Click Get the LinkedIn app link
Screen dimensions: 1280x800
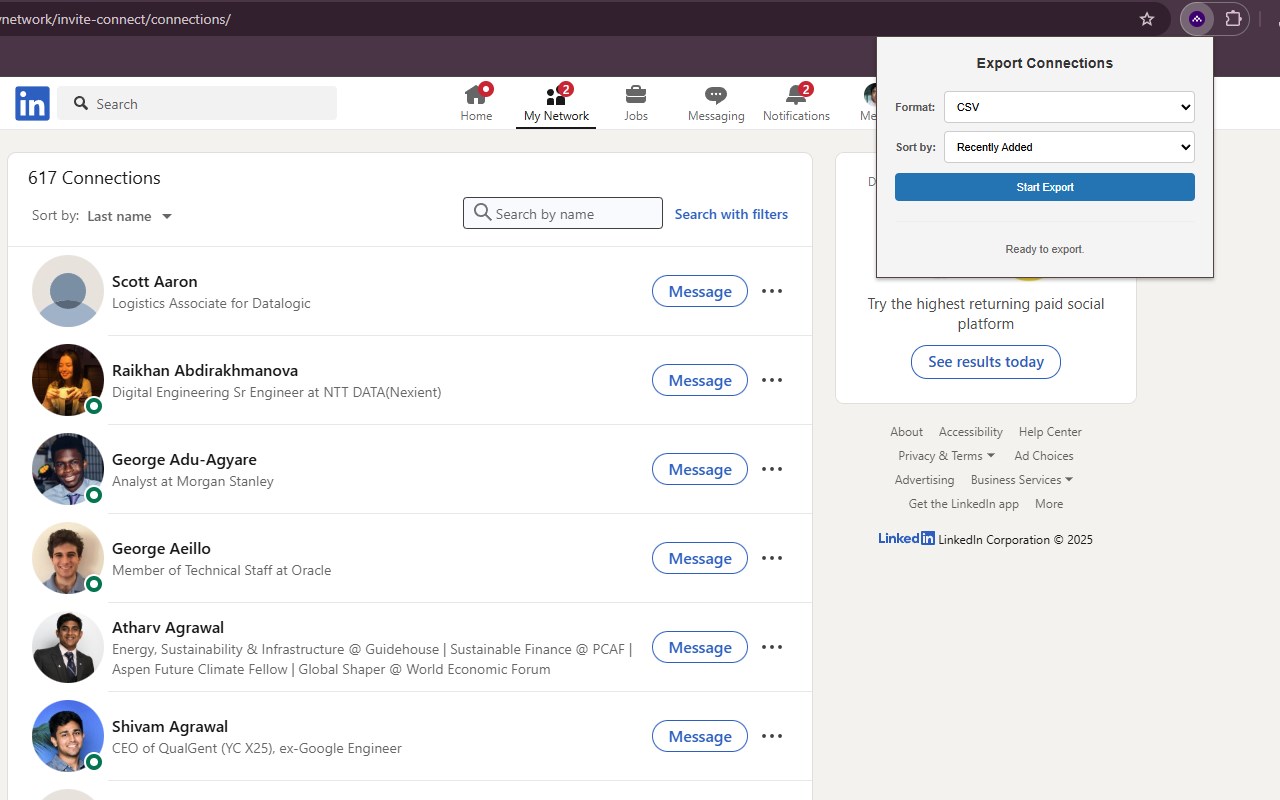(x=964, y=504)
